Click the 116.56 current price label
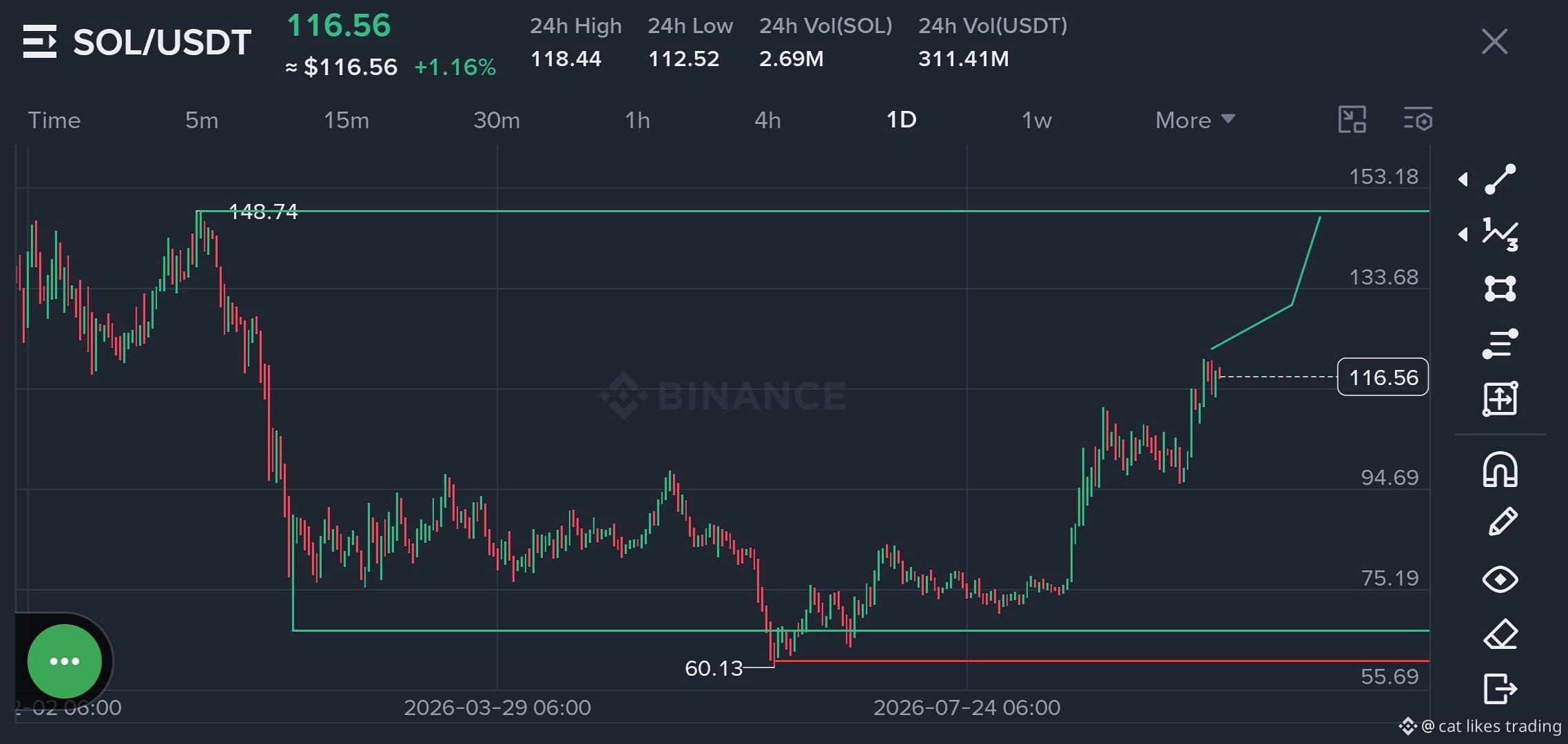 [x=1383, y=377]
